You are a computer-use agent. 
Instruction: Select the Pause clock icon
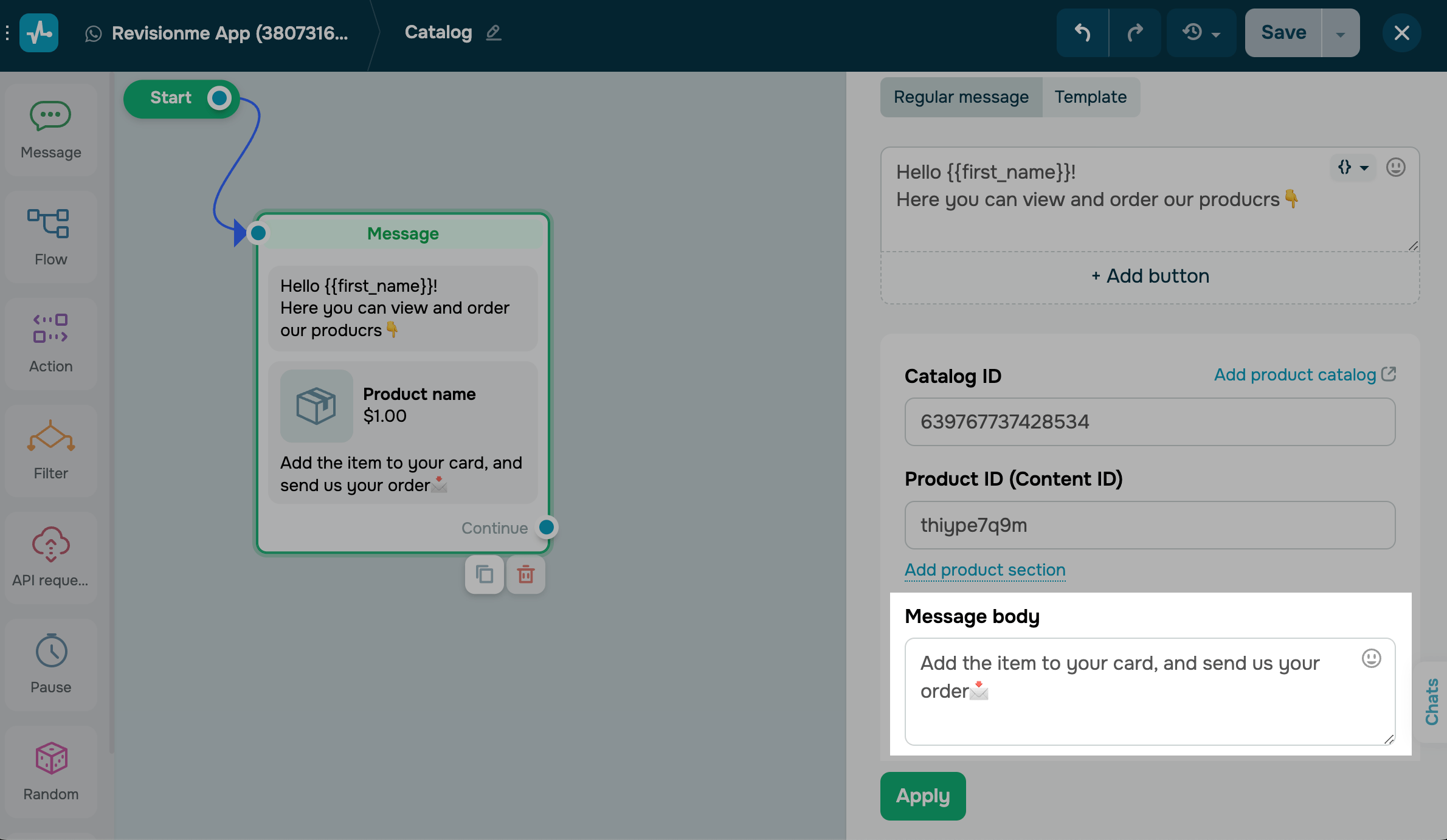coord(51,651)
